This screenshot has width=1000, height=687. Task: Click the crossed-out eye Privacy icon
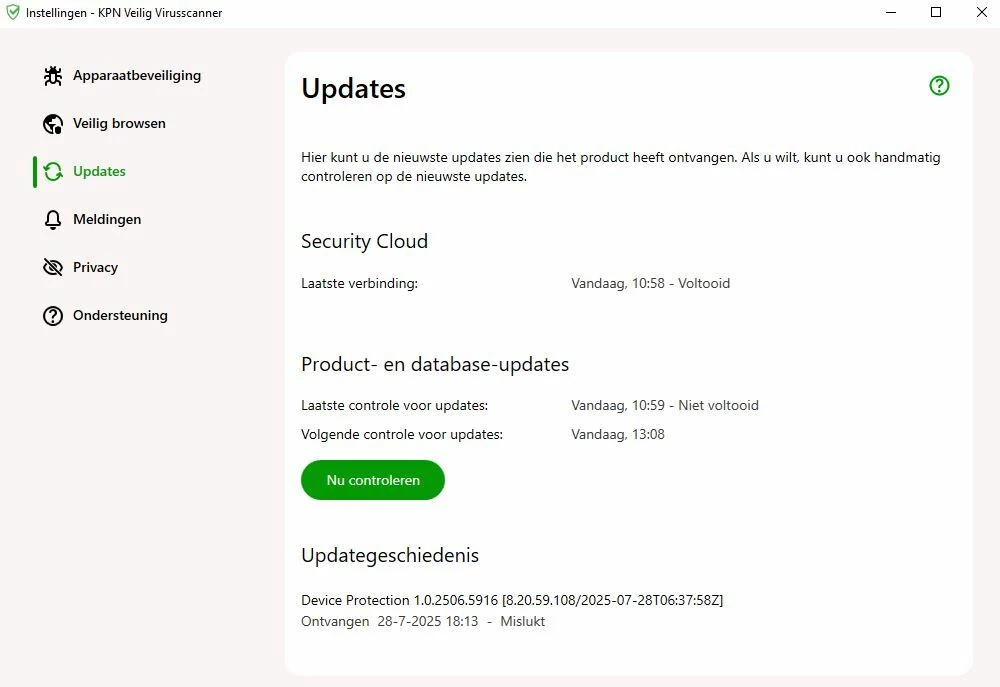coord(53,268)
